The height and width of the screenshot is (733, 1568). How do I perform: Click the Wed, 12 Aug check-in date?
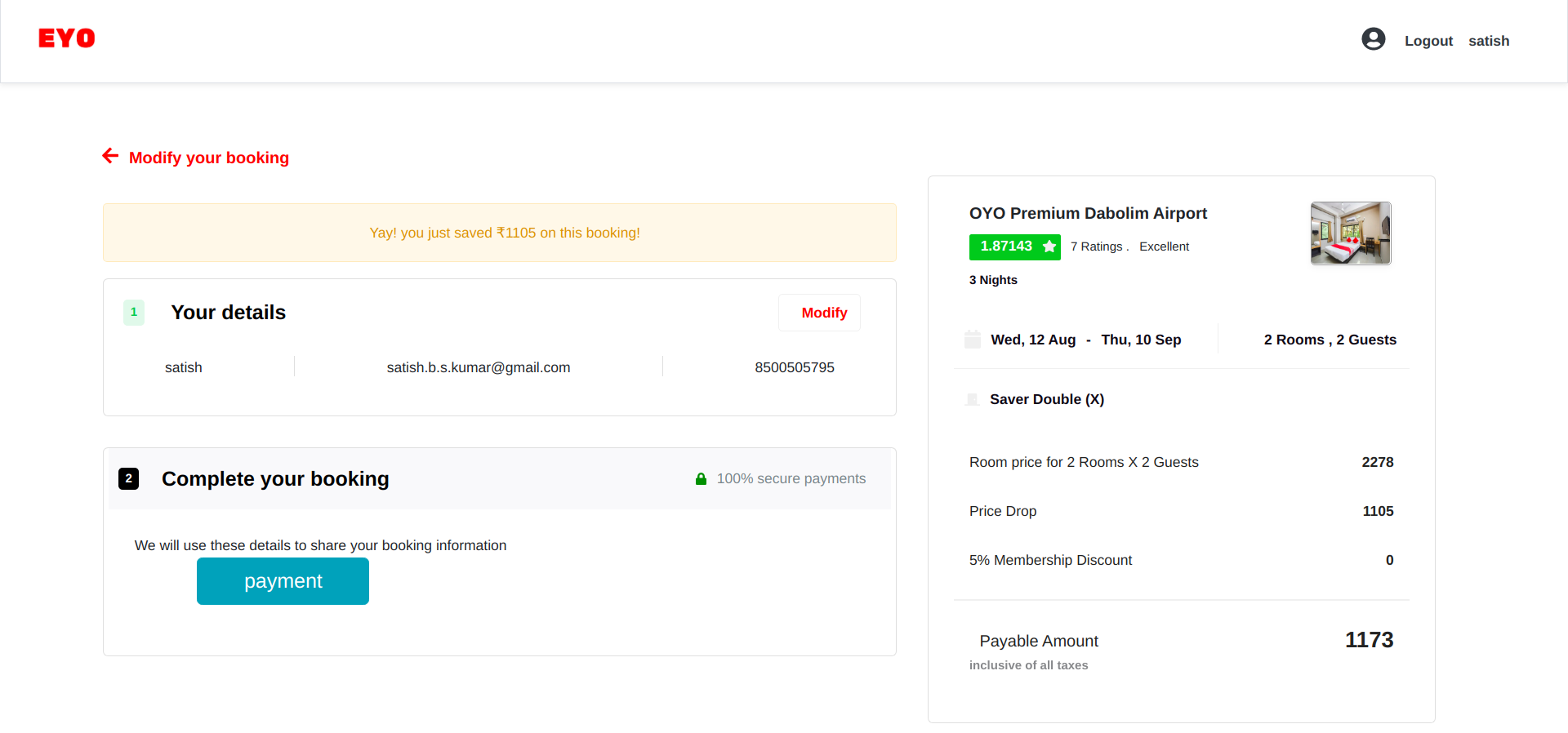point(1033,340)
